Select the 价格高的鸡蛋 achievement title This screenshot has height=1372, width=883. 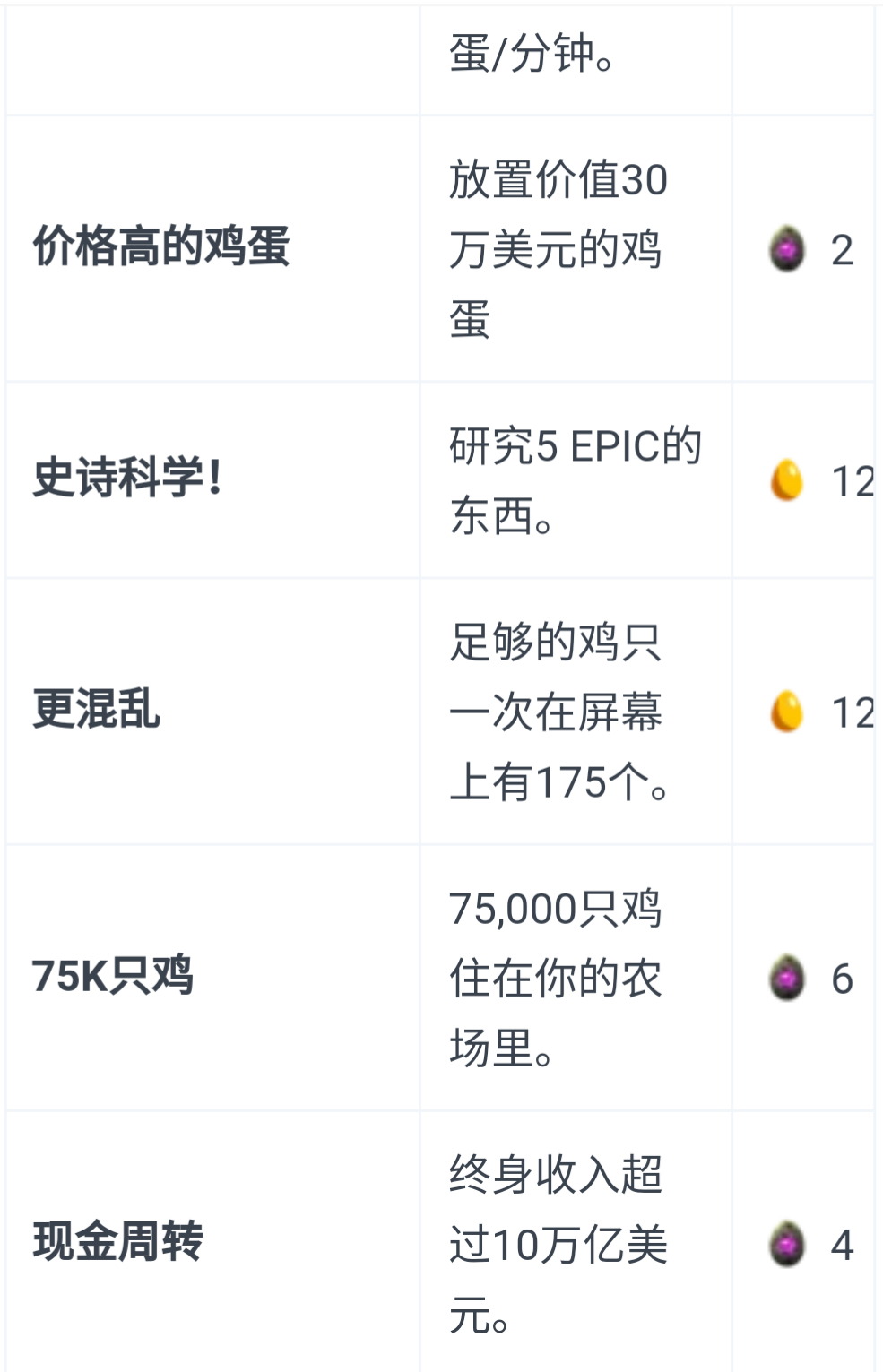pyautogui.click(x=161, y=246)
